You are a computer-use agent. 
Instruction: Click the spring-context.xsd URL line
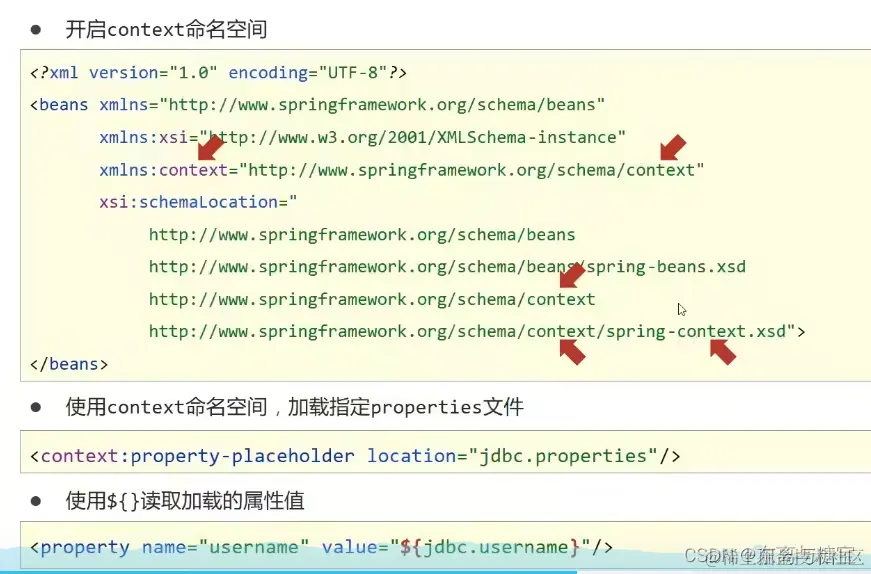click(x=477, y=332)
